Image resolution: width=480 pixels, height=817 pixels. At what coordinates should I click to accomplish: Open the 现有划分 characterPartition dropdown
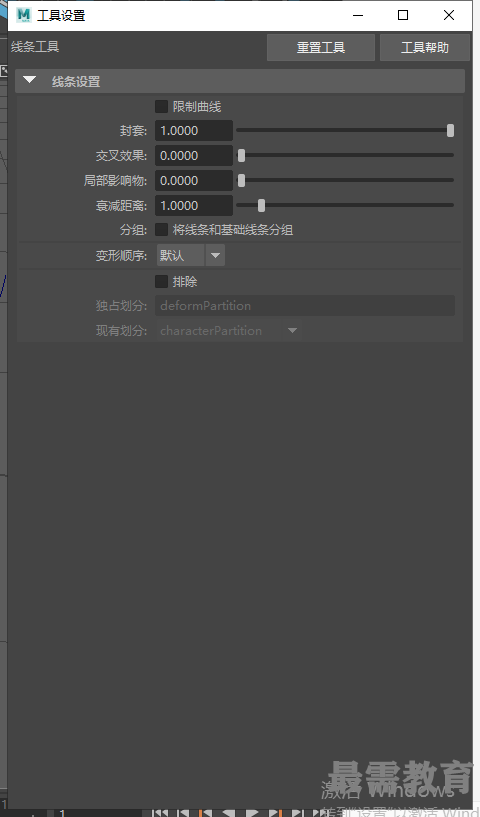click(x=229, y=330)
